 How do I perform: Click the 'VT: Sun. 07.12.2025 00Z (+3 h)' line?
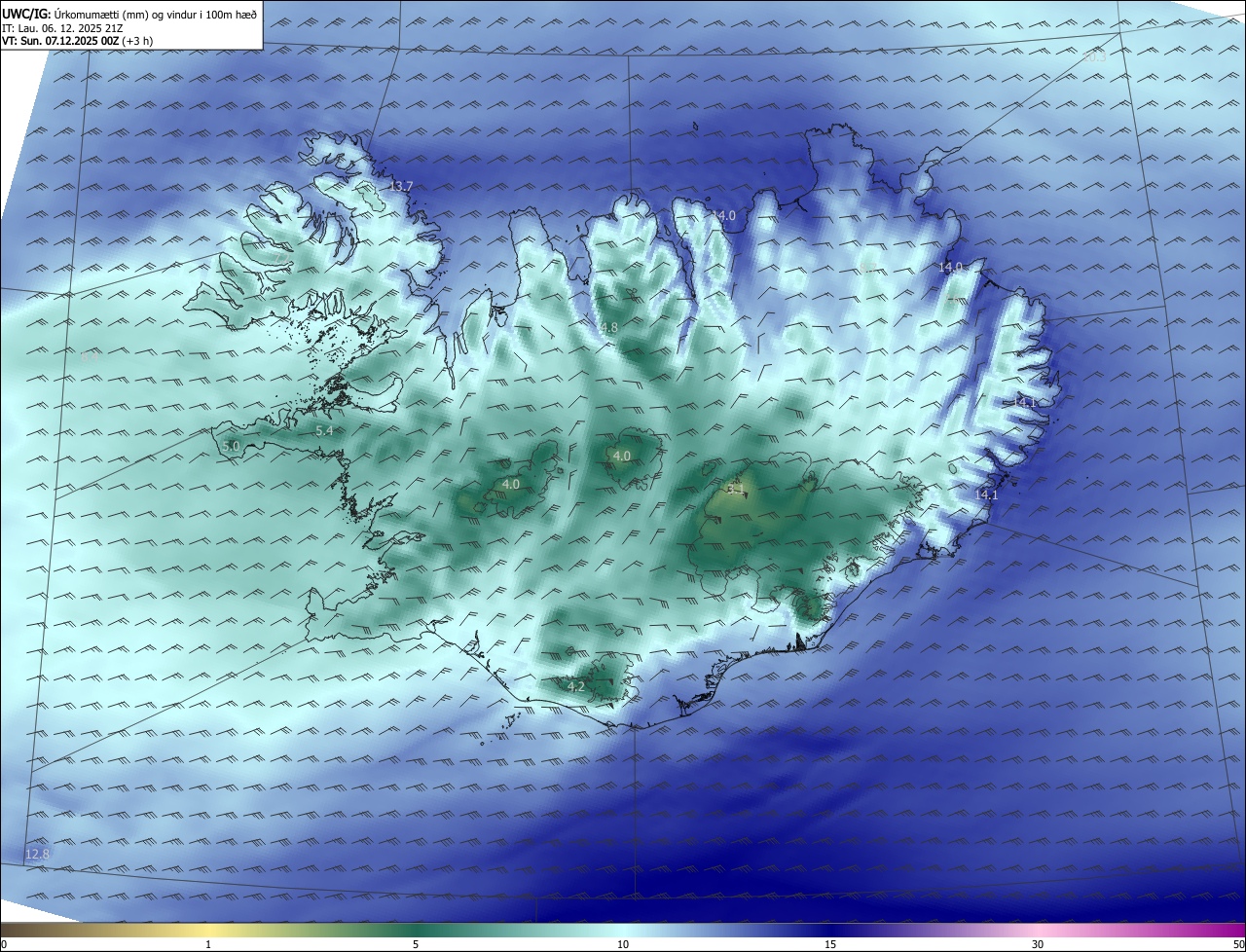(x=78, y=41)
